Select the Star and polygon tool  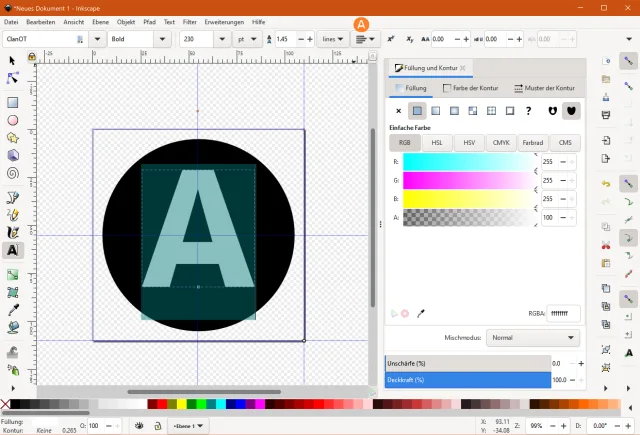pyautogui.click(x=13, y=138)
